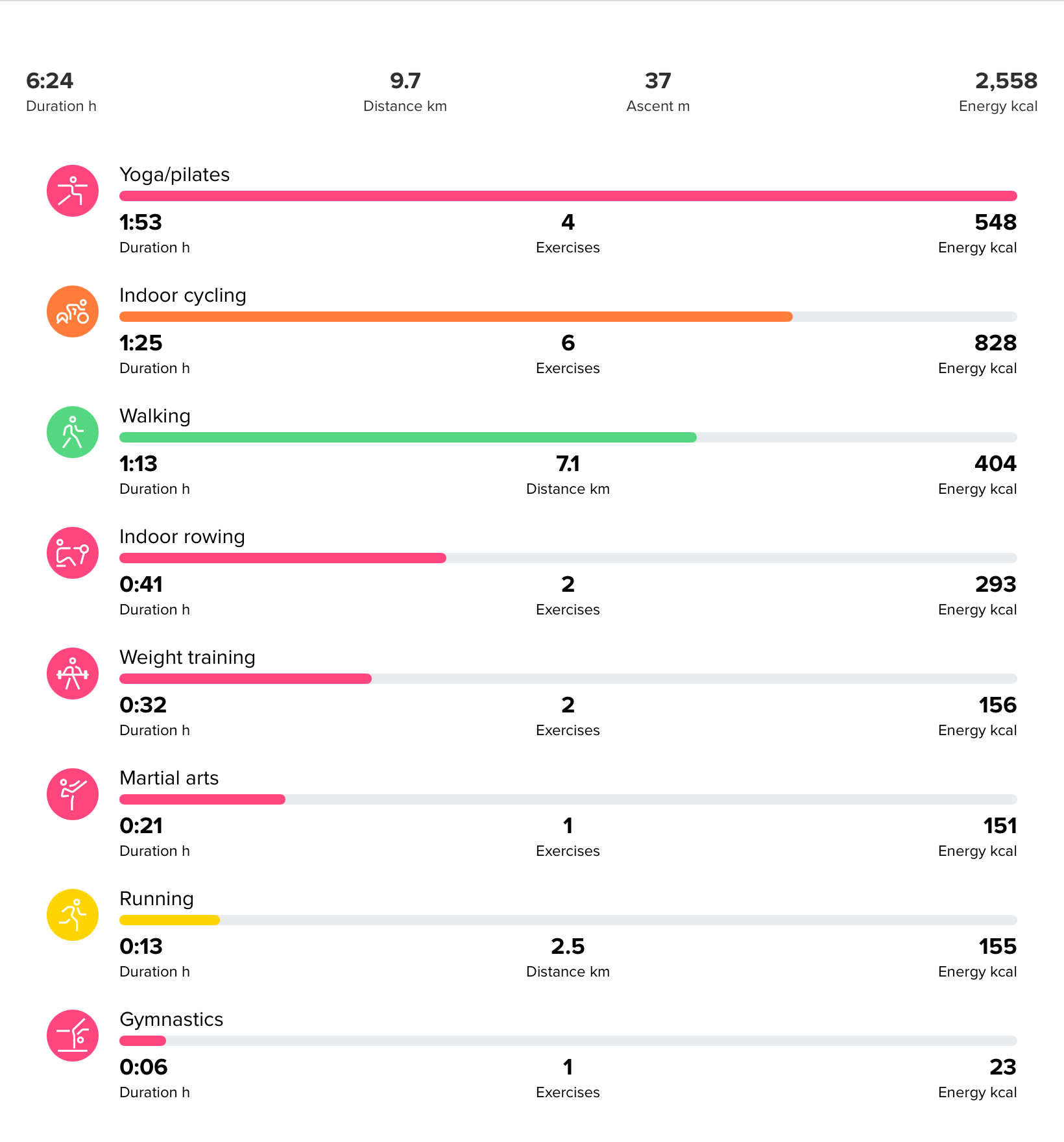The height and width of the screenshot is (1142, 1064).
Task: Click the yellow Running icon
Action: tap(73, 915)
